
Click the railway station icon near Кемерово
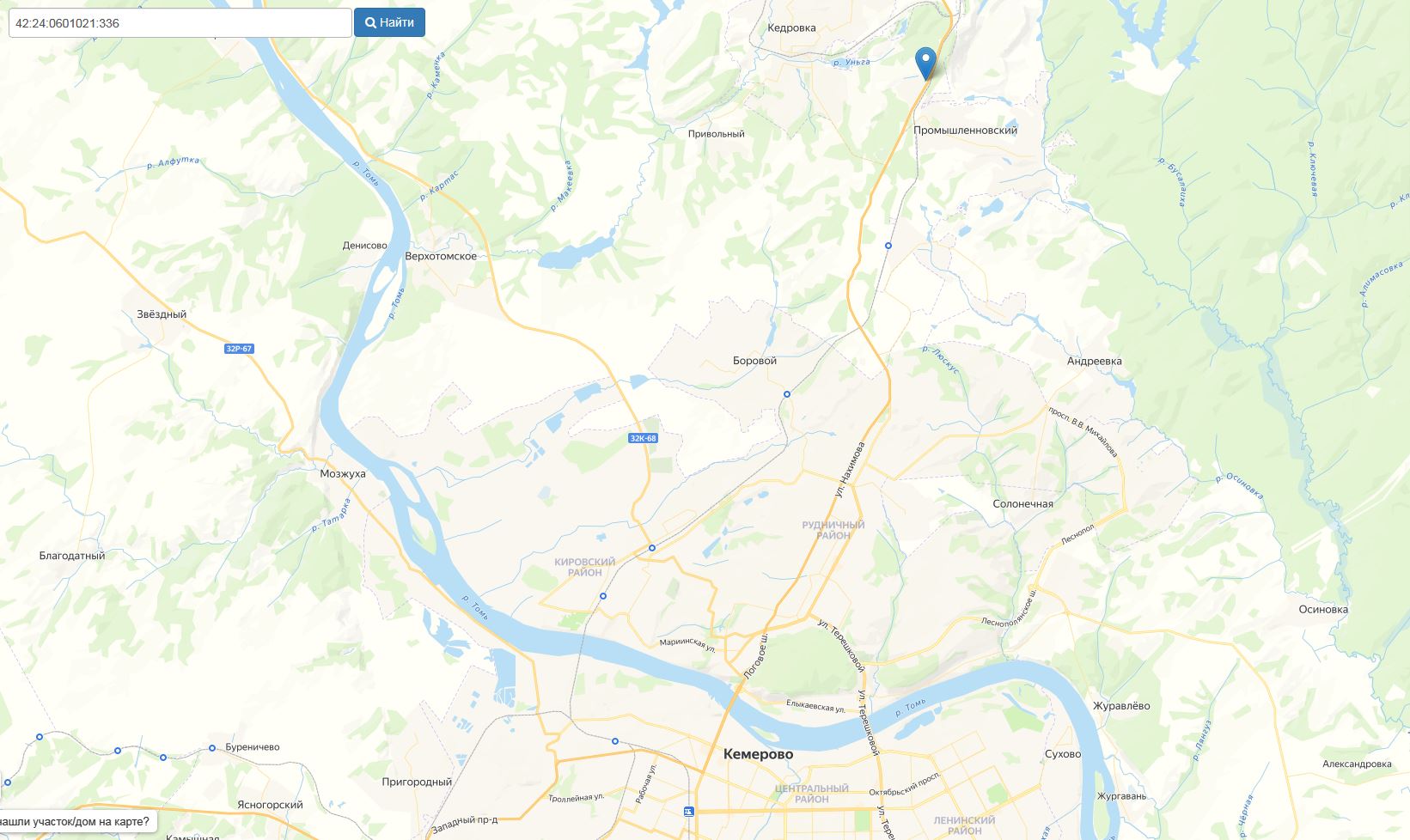[689, 811]
